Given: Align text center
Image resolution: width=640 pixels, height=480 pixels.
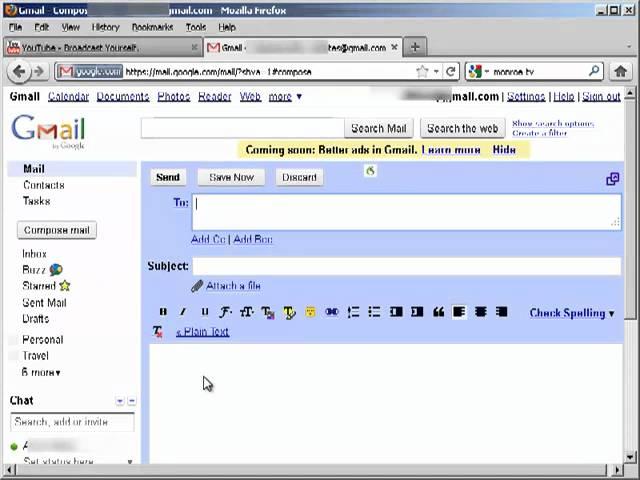Looking at the screenshot, I should tap(481, 312).
